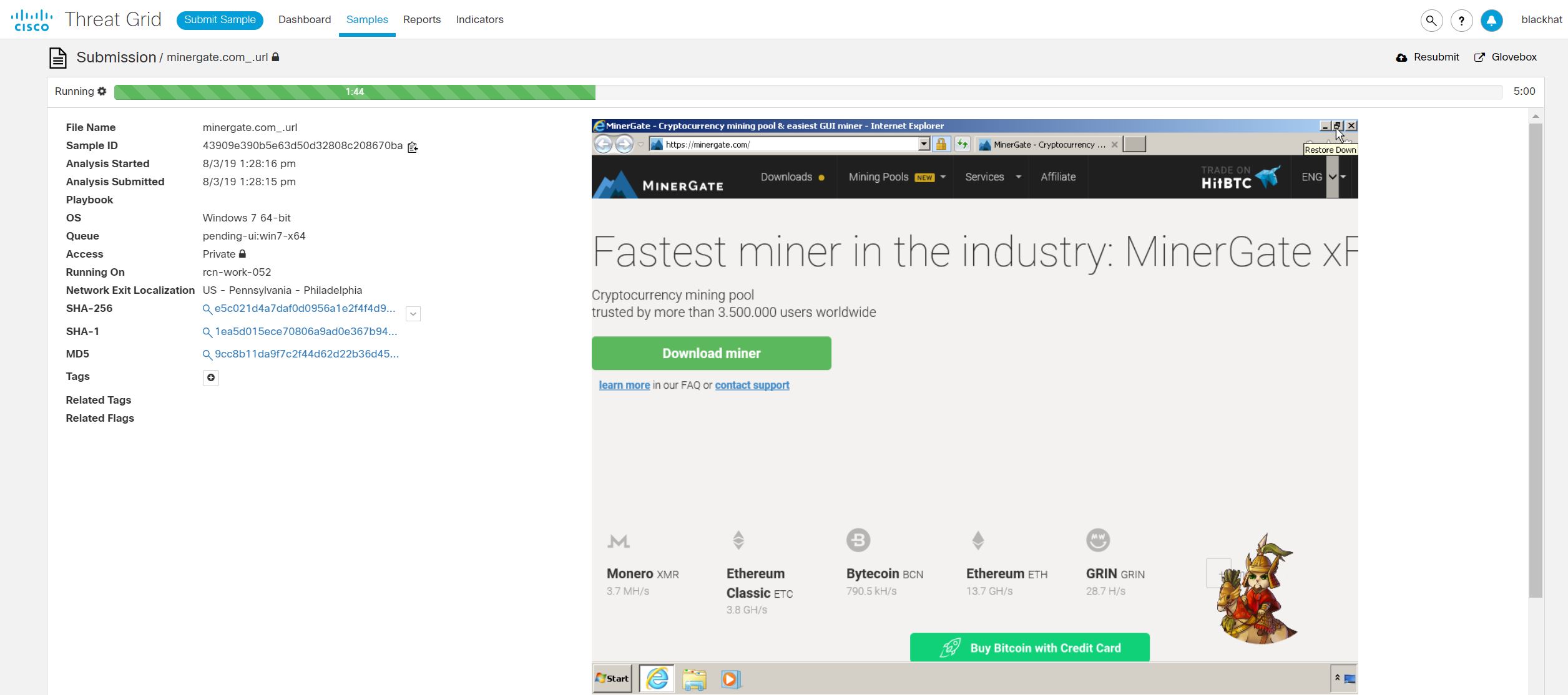
Task: Click the search magnifier icon in header
Action: (1431, 21)
